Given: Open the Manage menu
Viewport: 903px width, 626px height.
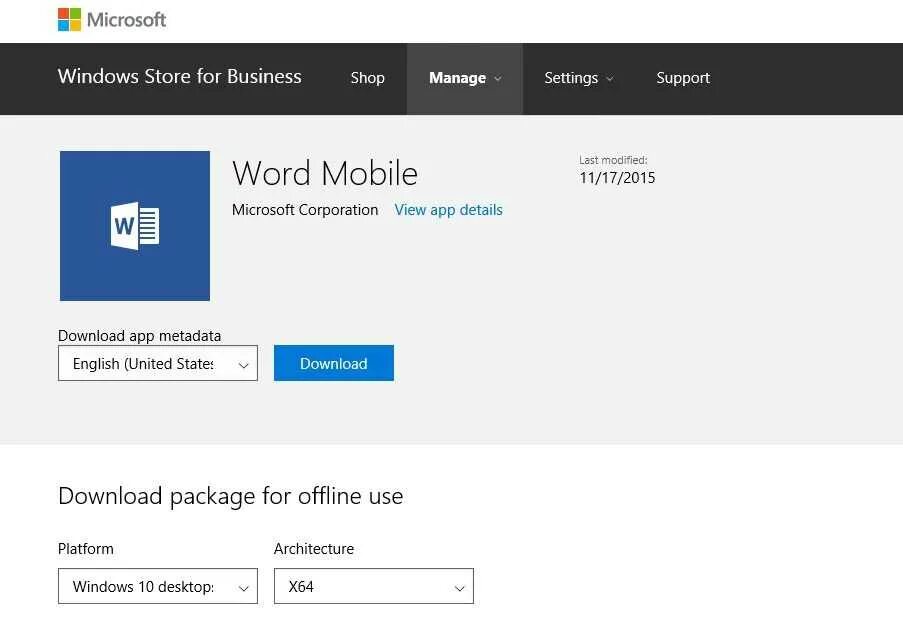Looking at the screenshot, I should 457,78.
